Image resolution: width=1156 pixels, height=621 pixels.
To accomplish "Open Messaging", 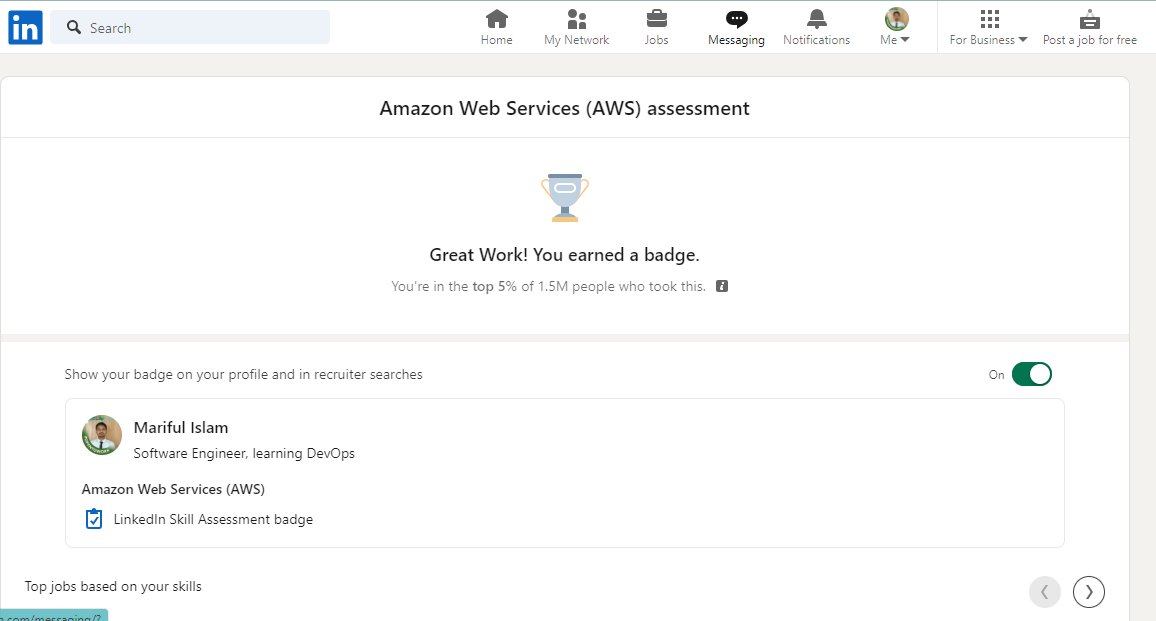I will pos(736,27).
